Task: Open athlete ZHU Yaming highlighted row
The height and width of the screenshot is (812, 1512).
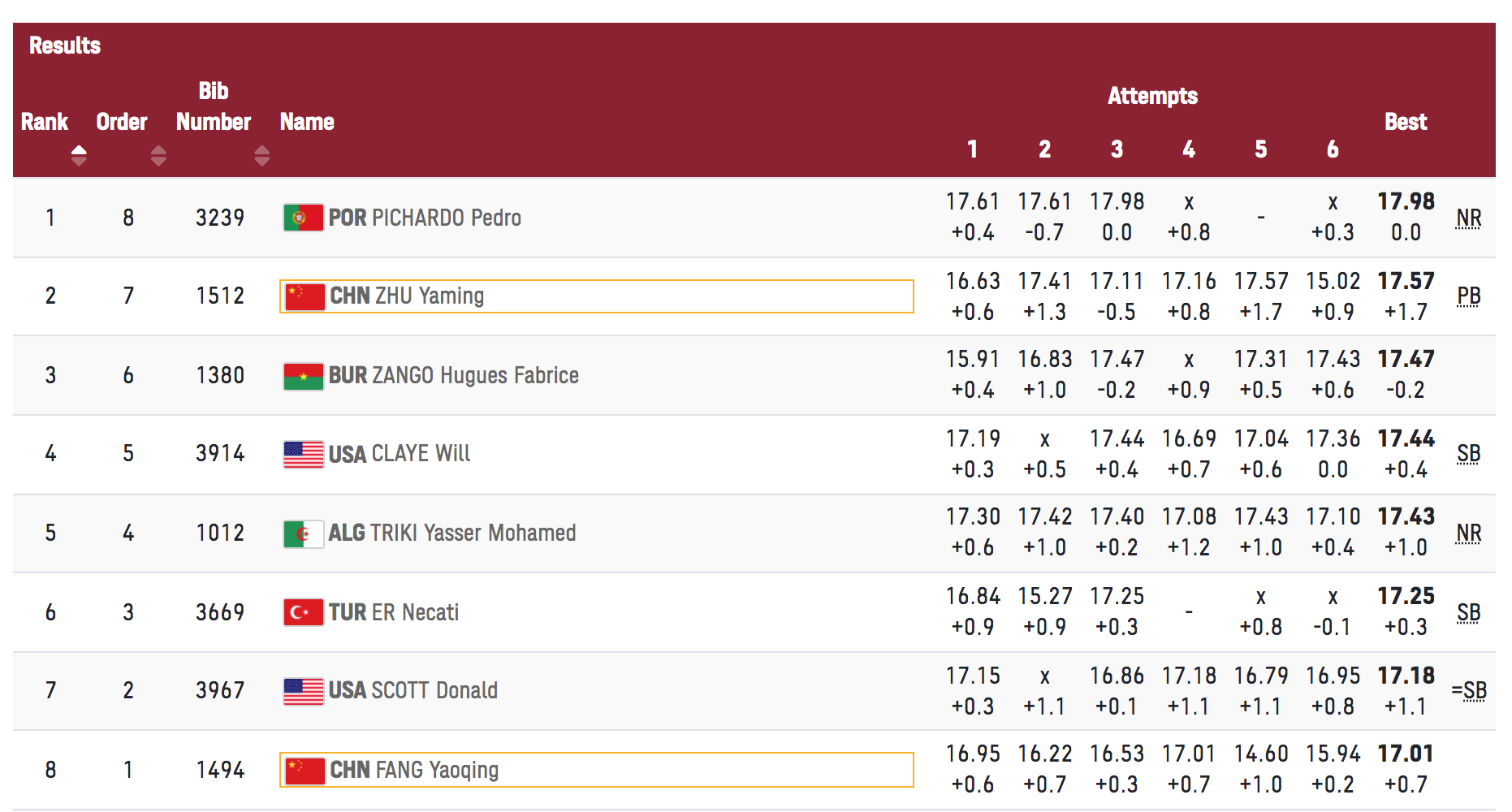Action: point(596,296)
